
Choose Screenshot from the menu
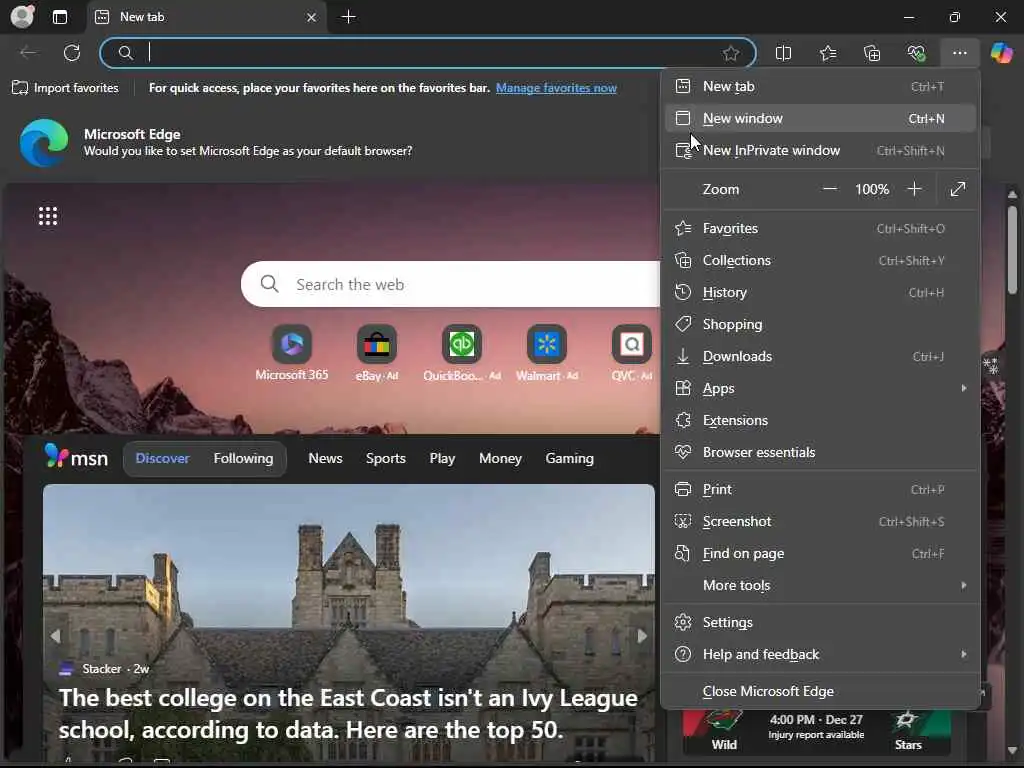tap(820, 522)
